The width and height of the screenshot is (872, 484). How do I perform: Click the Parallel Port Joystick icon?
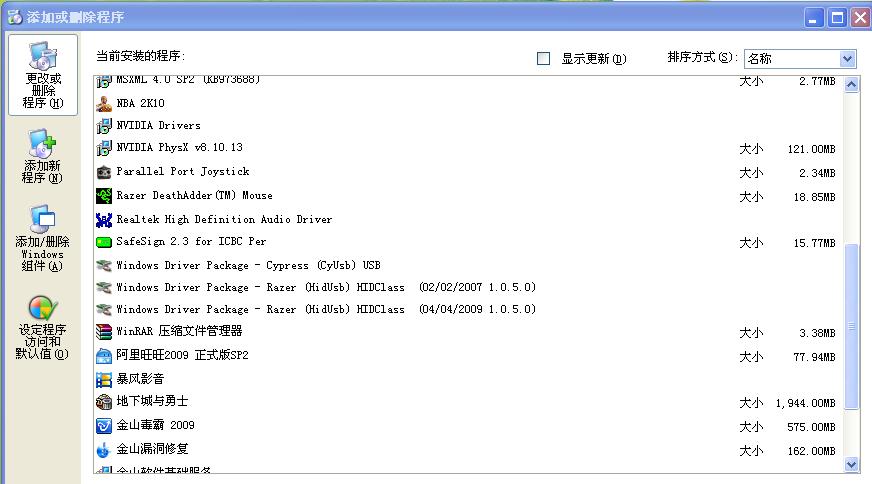(x=103, y=172)
